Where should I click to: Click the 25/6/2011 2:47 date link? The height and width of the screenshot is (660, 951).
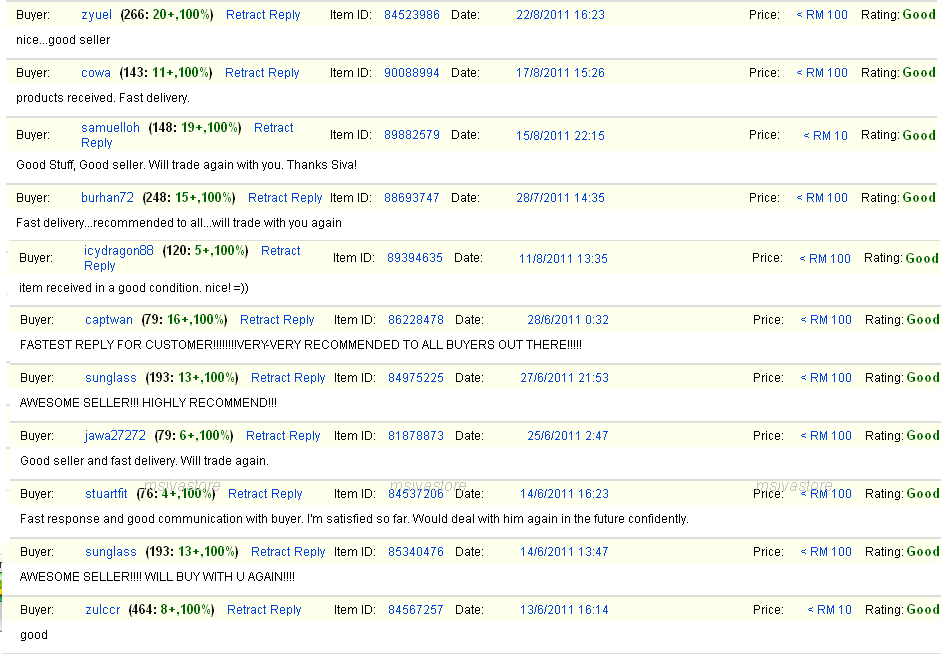[554, 436]
